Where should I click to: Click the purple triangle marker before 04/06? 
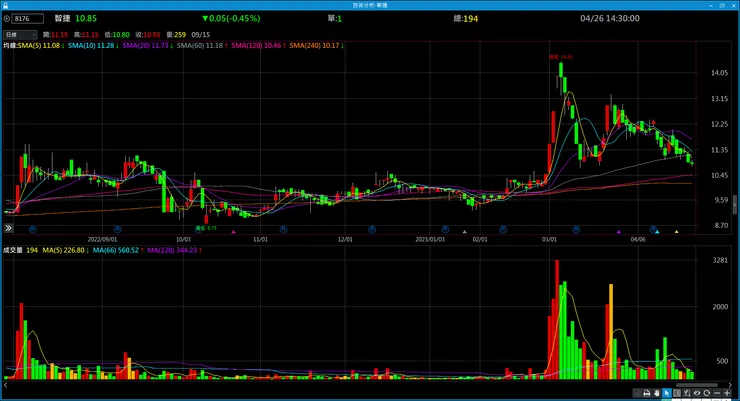click(619, 232)
